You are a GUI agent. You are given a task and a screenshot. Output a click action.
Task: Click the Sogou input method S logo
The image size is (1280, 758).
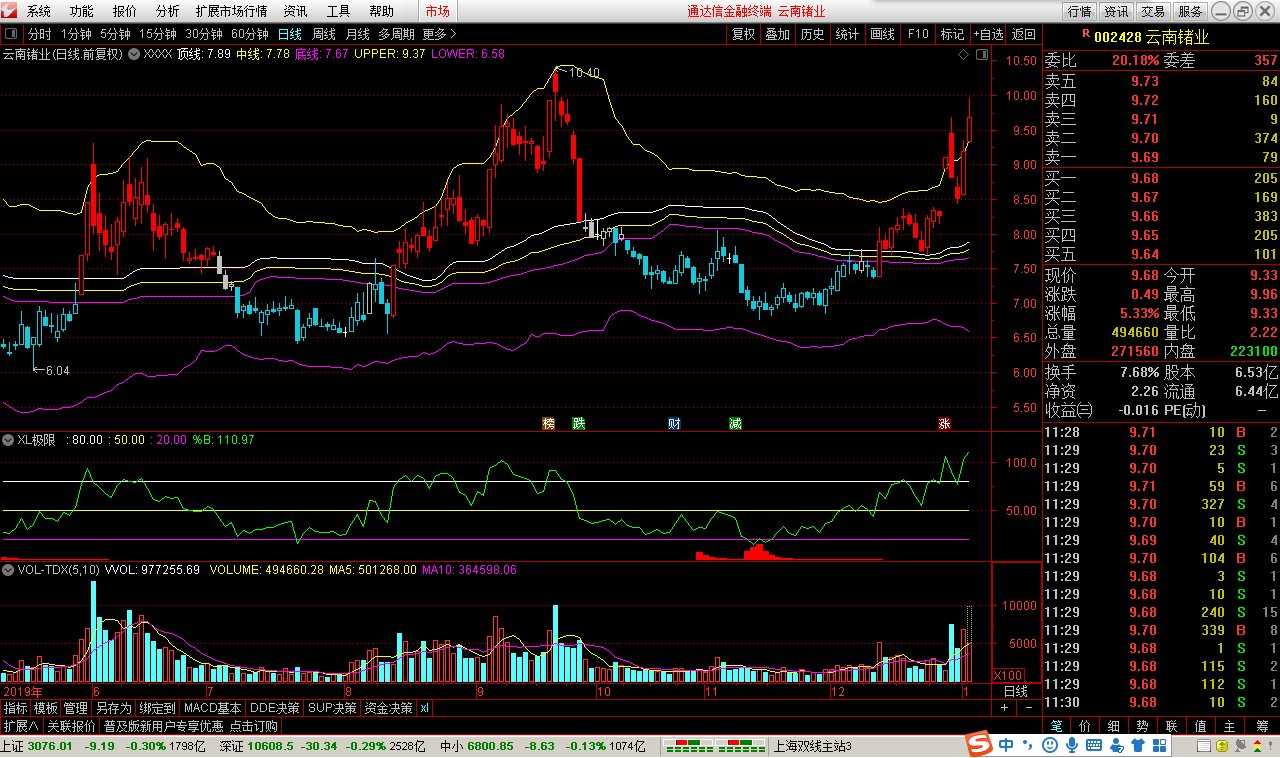[978, 746]
